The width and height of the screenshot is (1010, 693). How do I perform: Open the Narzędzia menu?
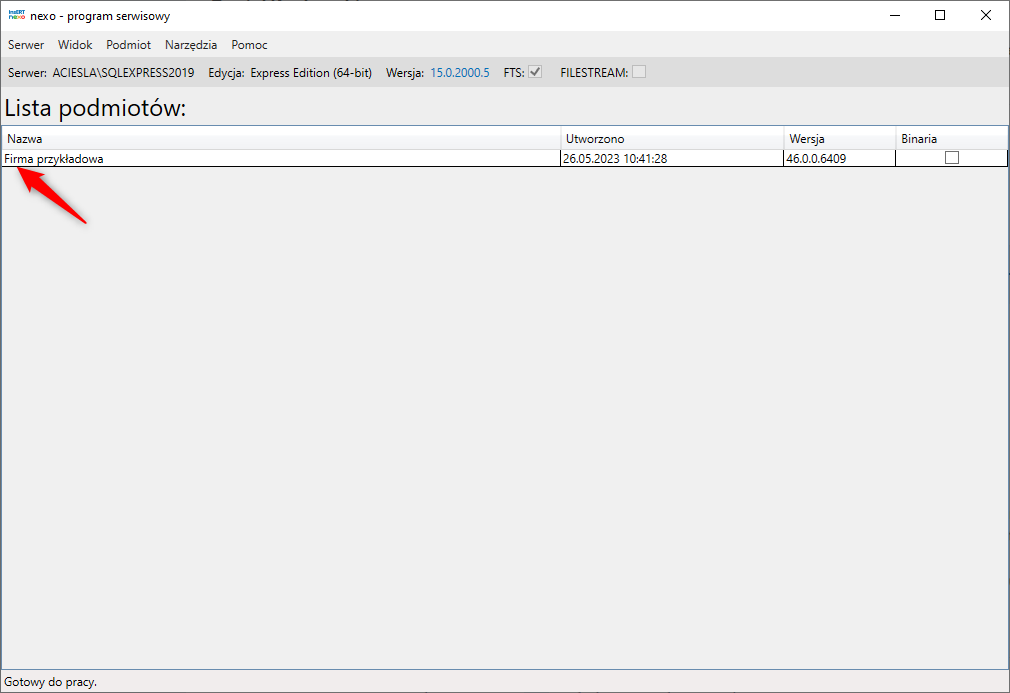pyautogui.click(x=191, y=45)
